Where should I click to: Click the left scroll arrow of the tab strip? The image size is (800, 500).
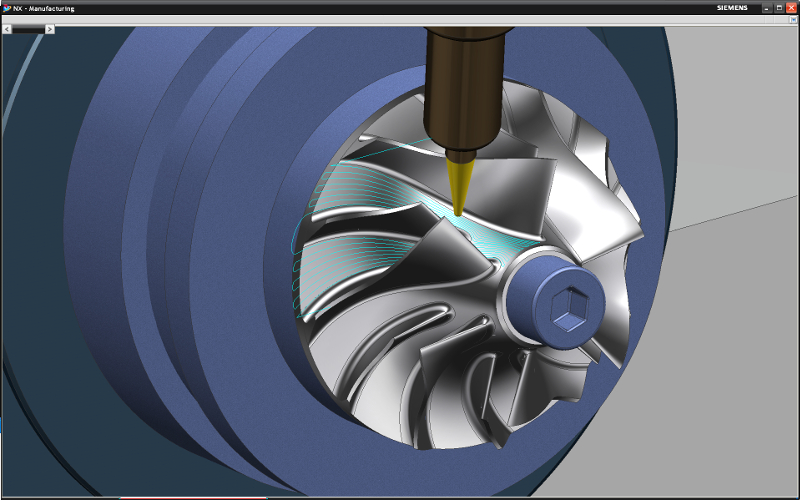7,30
